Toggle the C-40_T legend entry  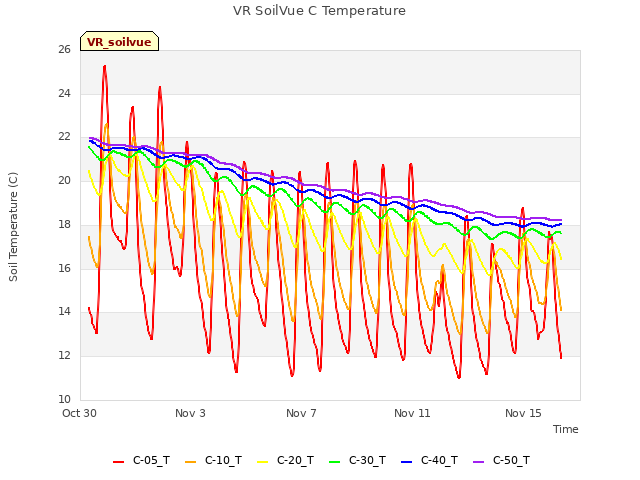tap(429, 461)
